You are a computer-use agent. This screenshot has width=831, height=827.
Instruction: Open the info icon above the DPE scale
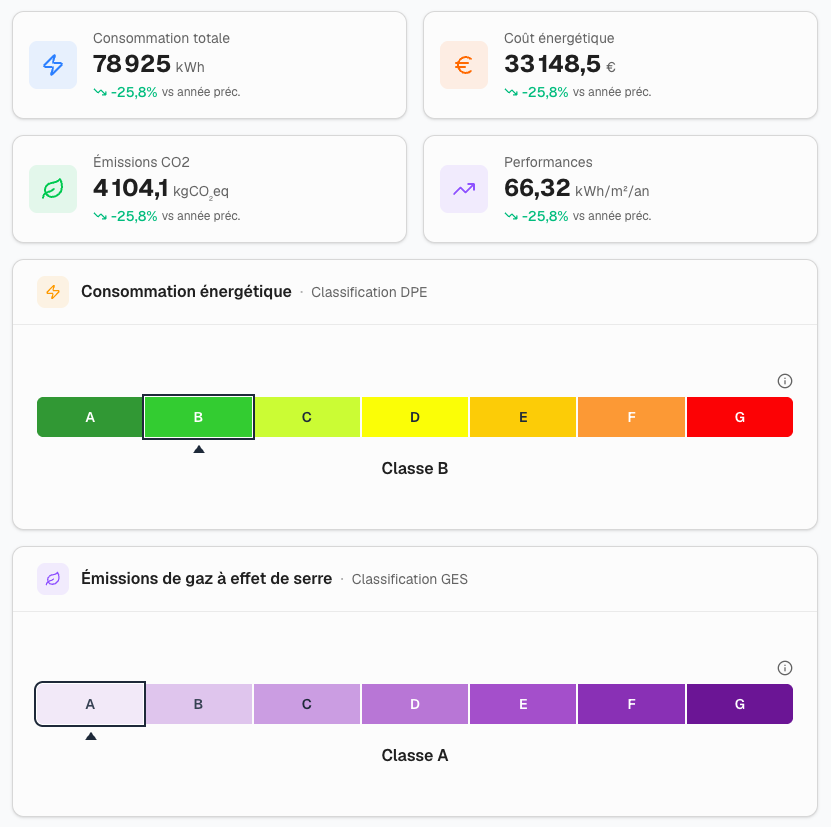pyautogui.click(x=784, y=381)
